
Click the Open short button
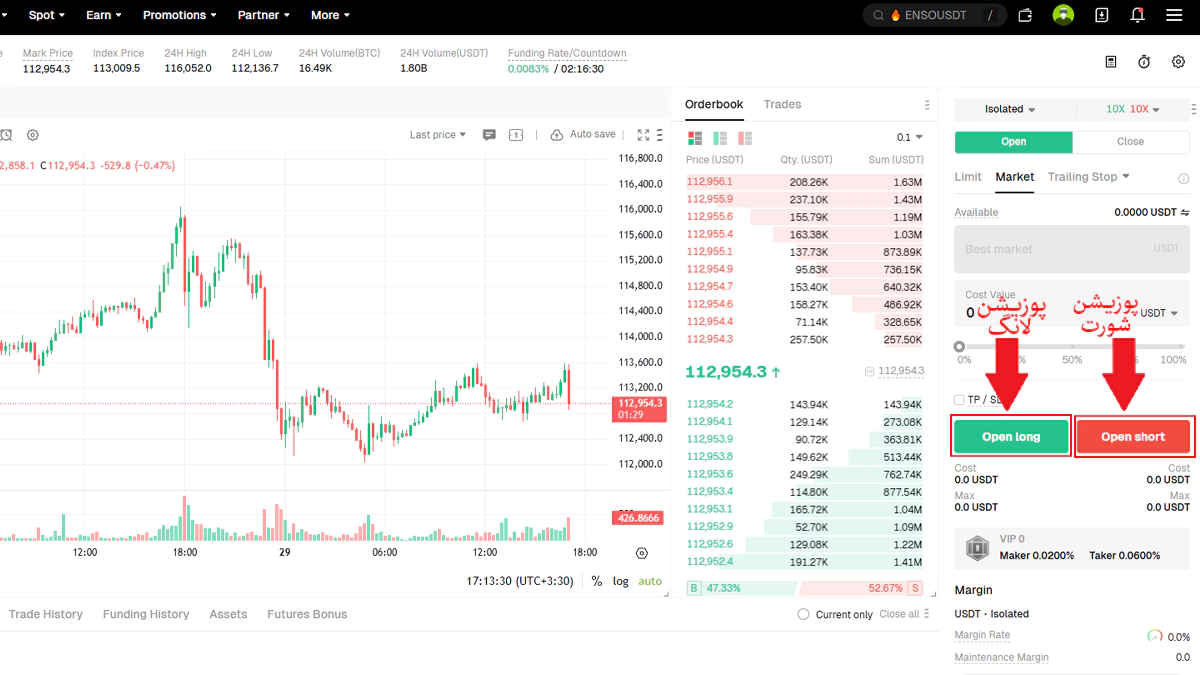pyautogui.click(x=1133, y=437)
